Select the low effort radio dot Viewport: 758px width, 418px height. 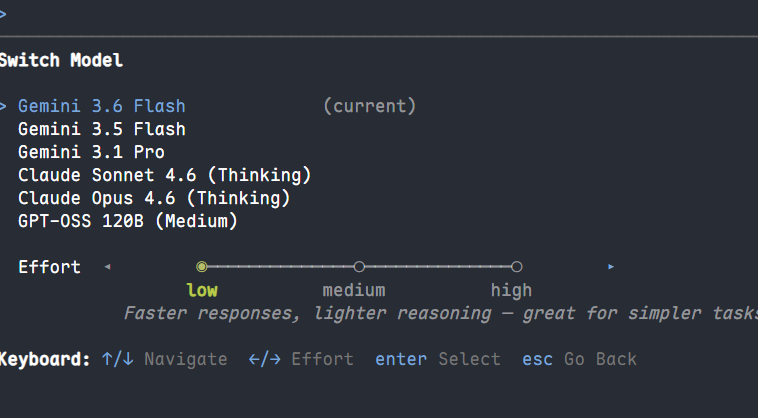click(x=202, y=267)
